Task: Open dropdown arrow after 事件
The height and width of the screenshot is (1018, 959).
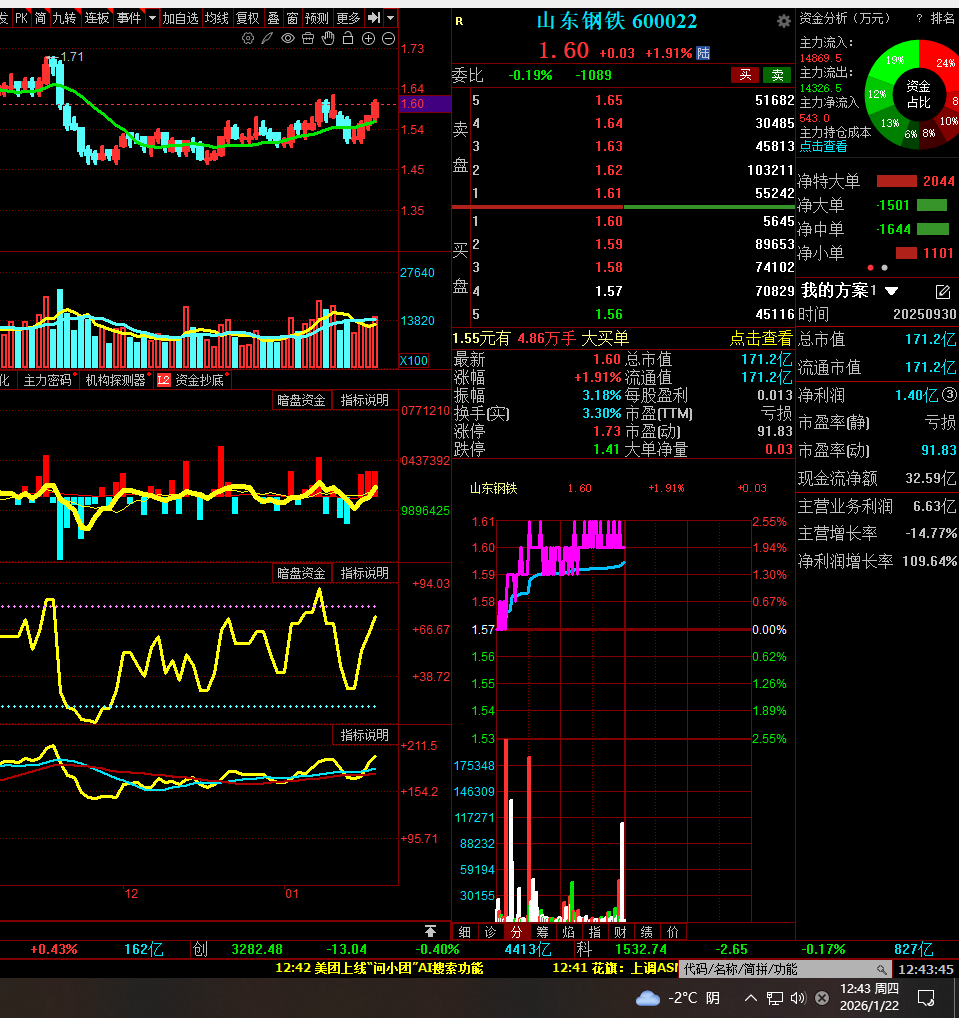Action: point(152,18)
